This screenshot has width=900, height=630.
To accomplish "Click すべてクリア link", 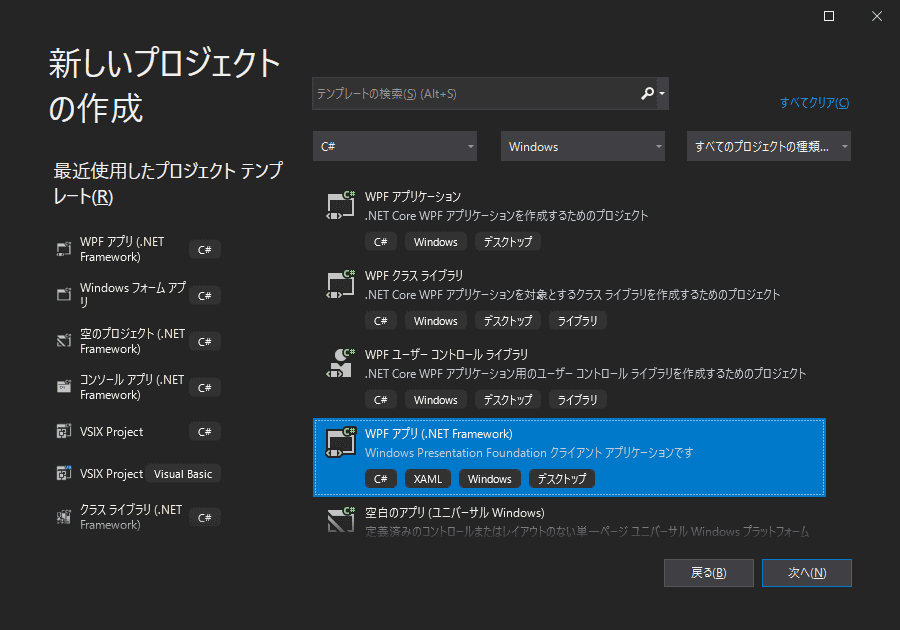I will [x=814, y=103].
